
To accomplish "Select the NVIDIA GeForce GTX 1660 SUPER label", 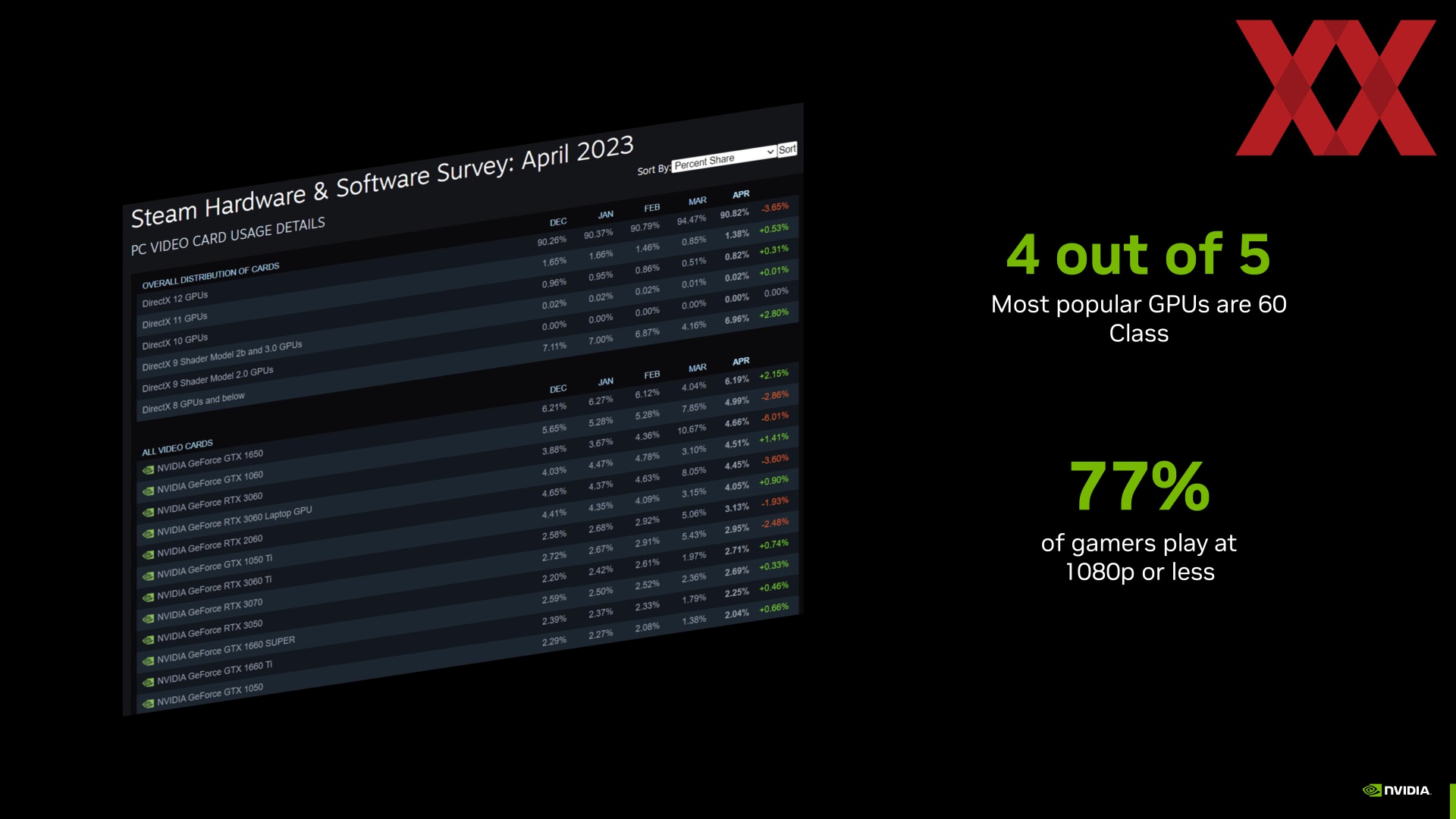I will click(x=226, y=649).
